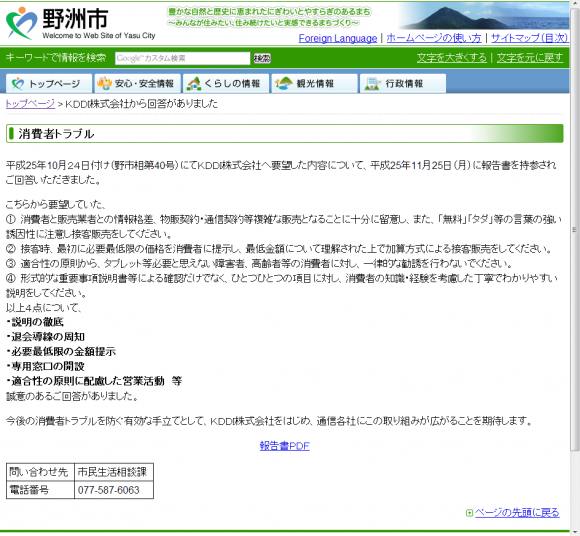
Task: Click the こちらから要望していた line
Action: 56,205
